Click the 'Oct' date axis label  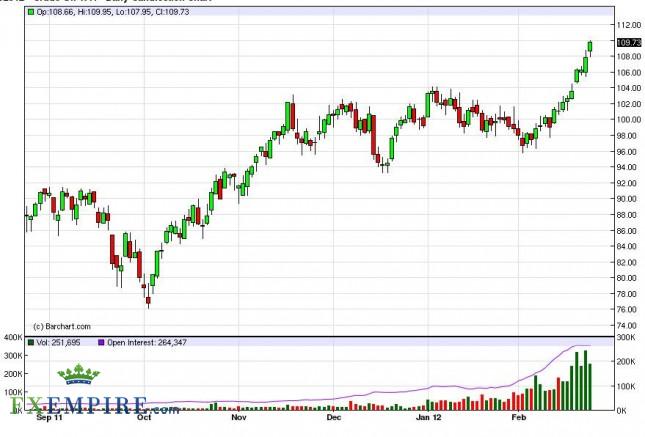[144, 418]
